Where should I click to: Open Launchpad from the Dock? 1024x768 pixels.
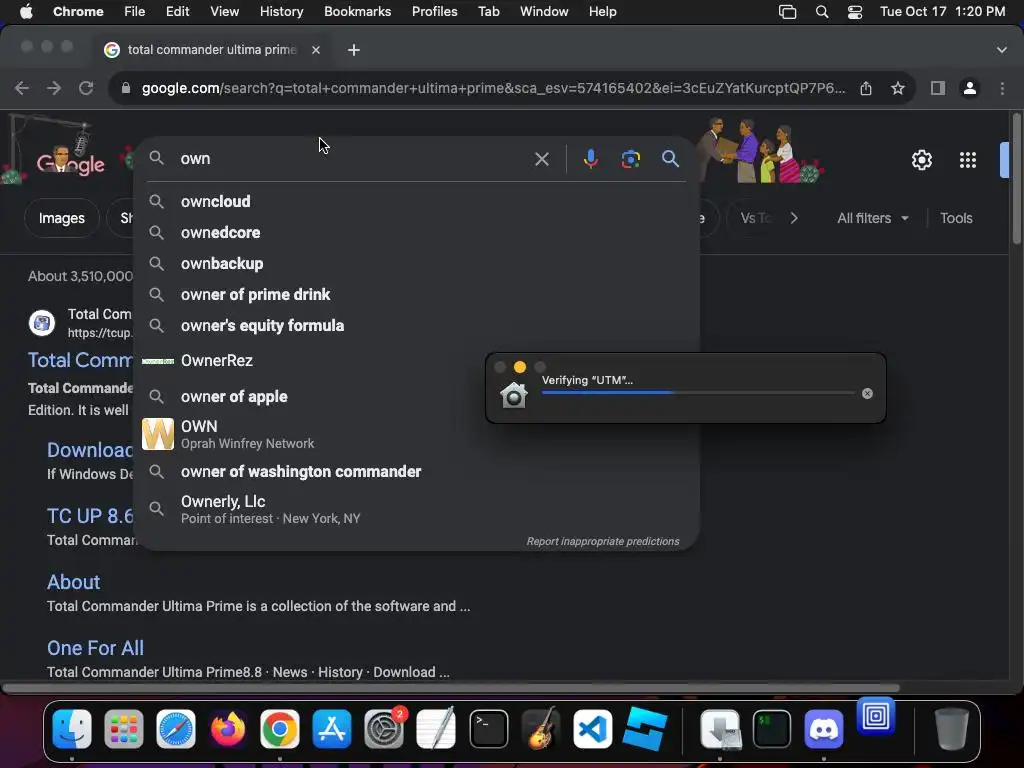[x=123, y=729]
